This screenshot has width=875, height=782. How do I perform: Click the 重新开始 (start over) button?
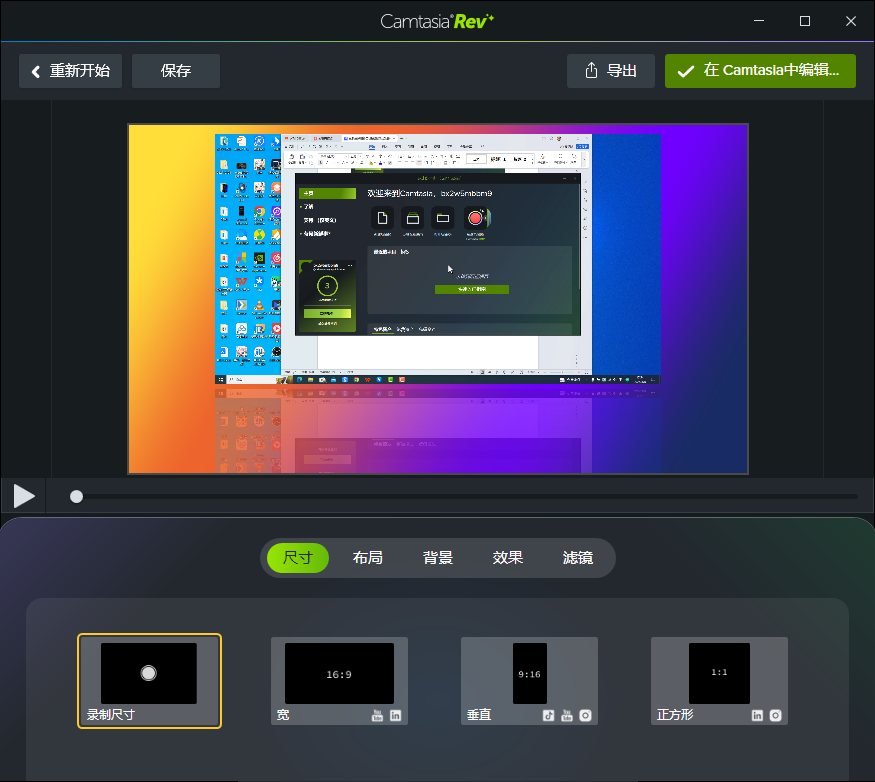tap(70, 71)
